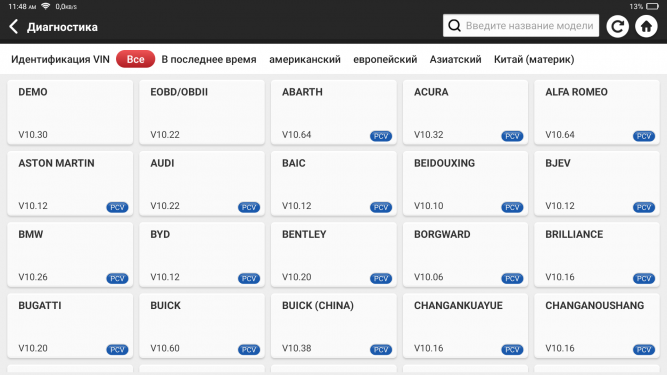Filter by европейский brands
This screenshot has height=375, width=667.
(385, 59)
